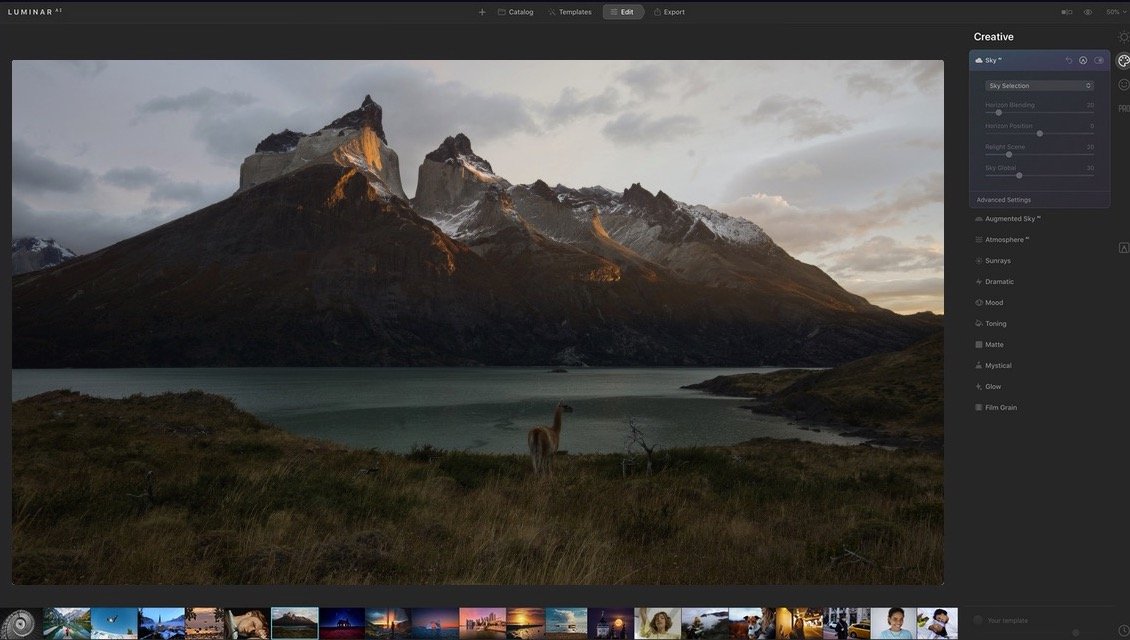Select the Edit tab

click(623, 12)
